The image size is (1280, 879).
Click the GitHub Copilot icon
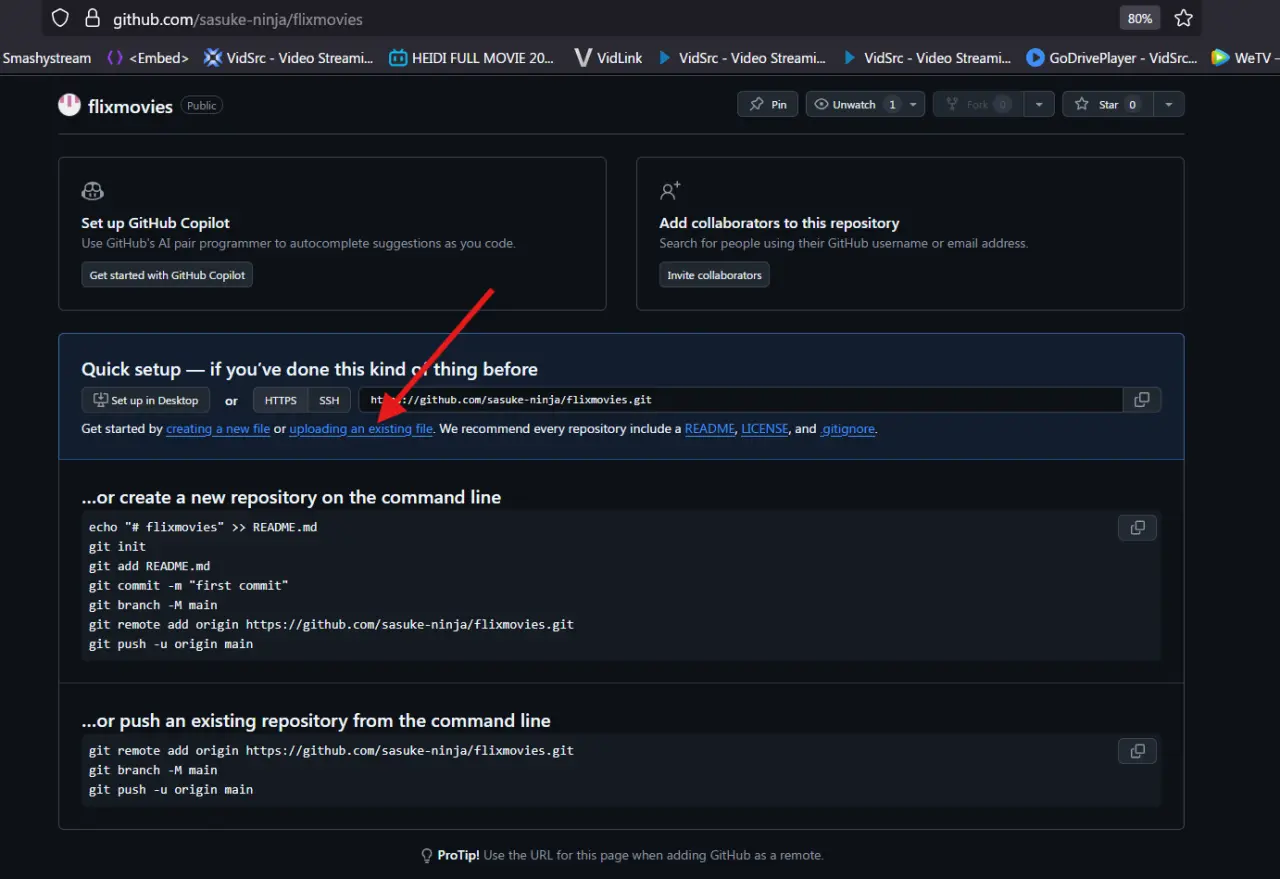(x=92, y=191)
